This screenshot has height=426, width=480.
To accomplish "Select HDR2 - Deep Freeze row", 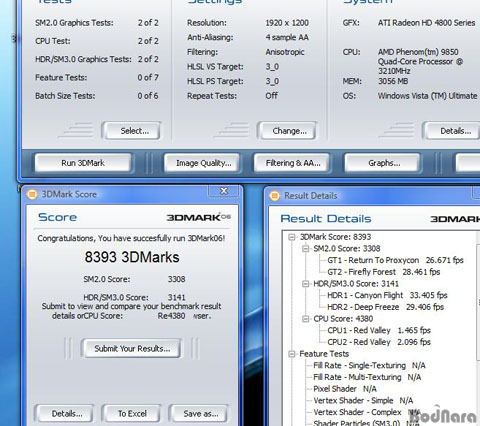I will [x=386, y=307].
